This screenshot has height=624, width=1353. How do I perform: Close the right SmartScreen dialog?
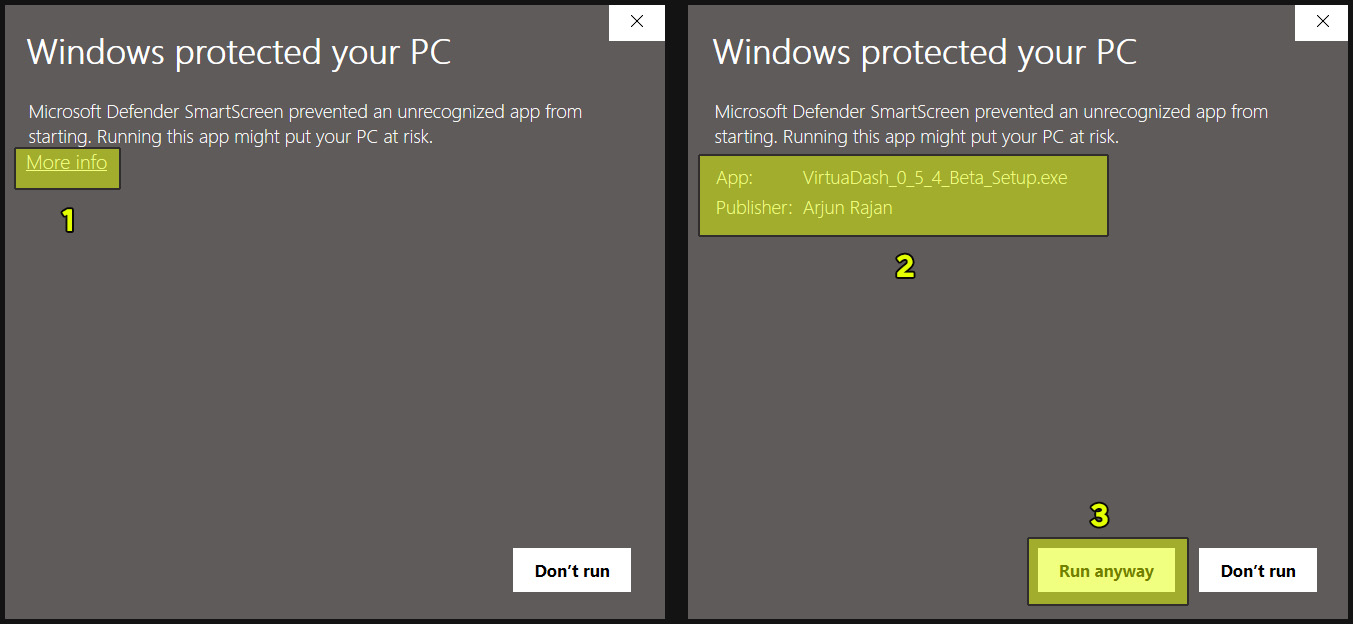pyautogui.click(x=1322, y=22)
